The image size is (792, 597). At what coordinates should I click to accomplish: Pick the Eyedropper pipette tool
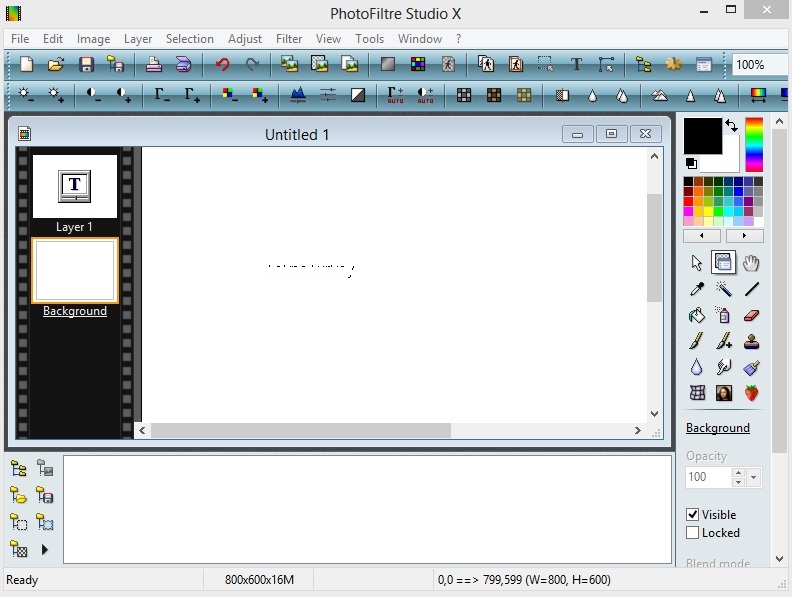coord(697,289)
